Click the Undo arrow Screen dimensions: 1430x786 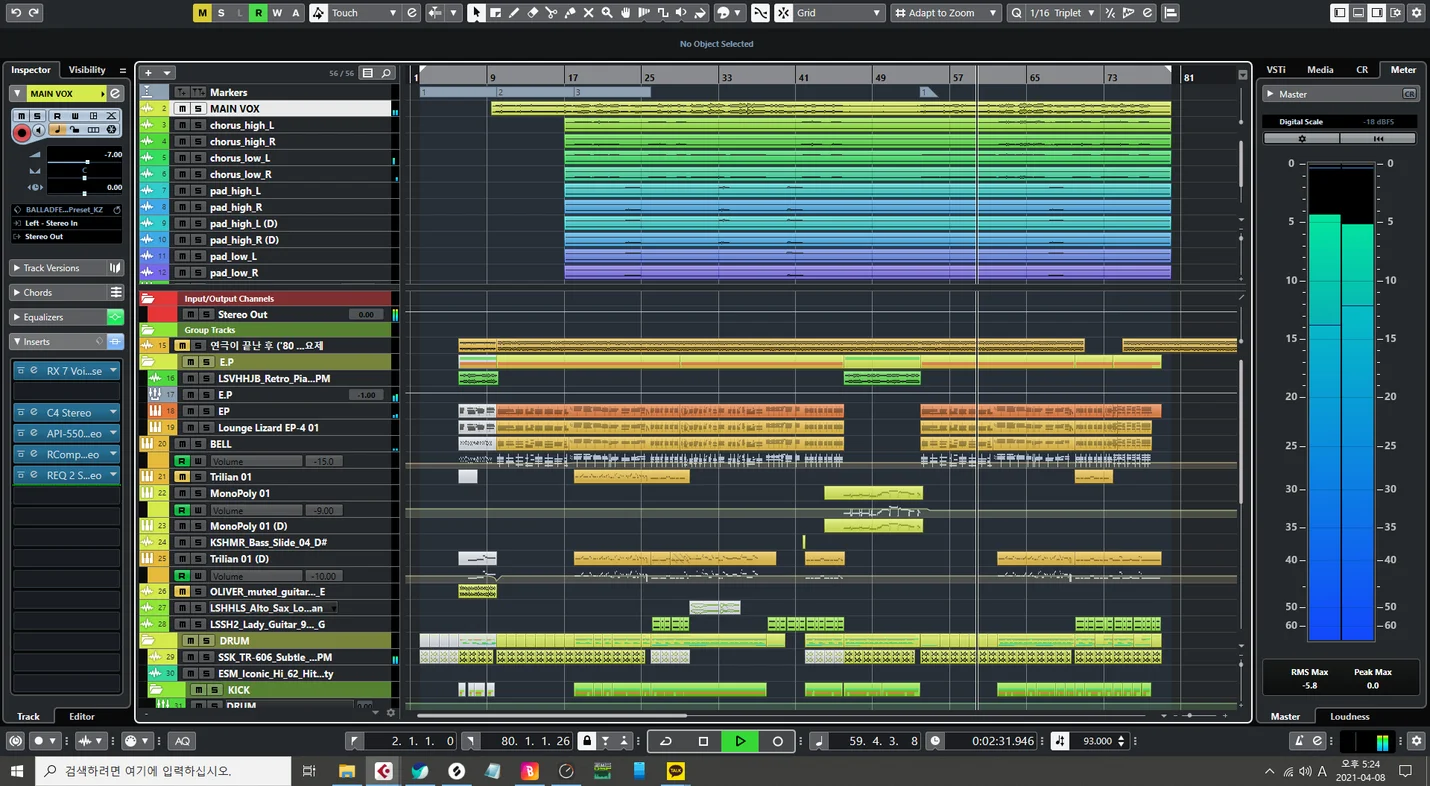[15, 13]
